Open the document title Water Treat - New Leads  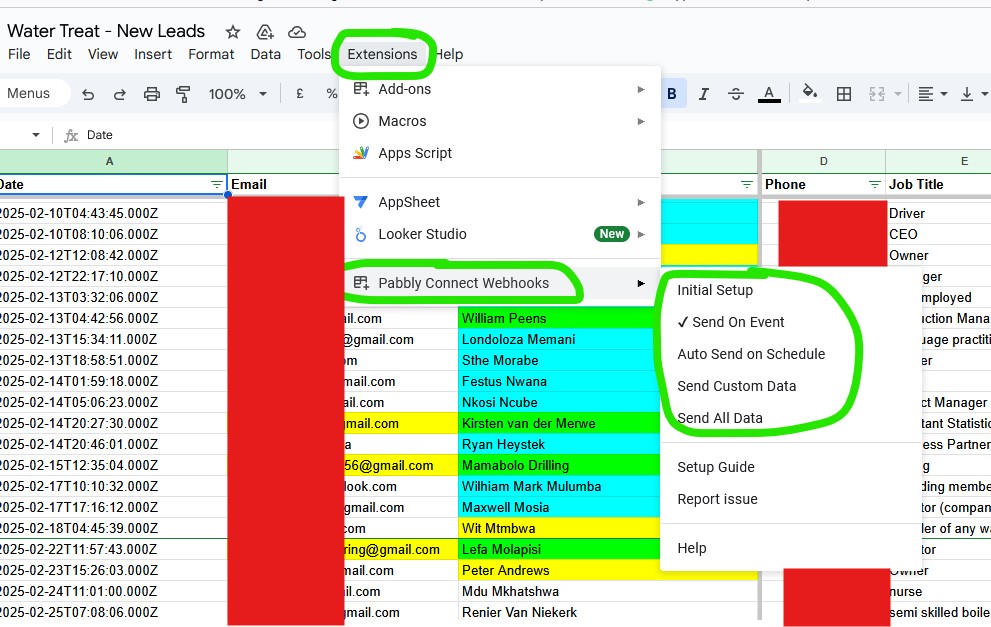point(106,31)
